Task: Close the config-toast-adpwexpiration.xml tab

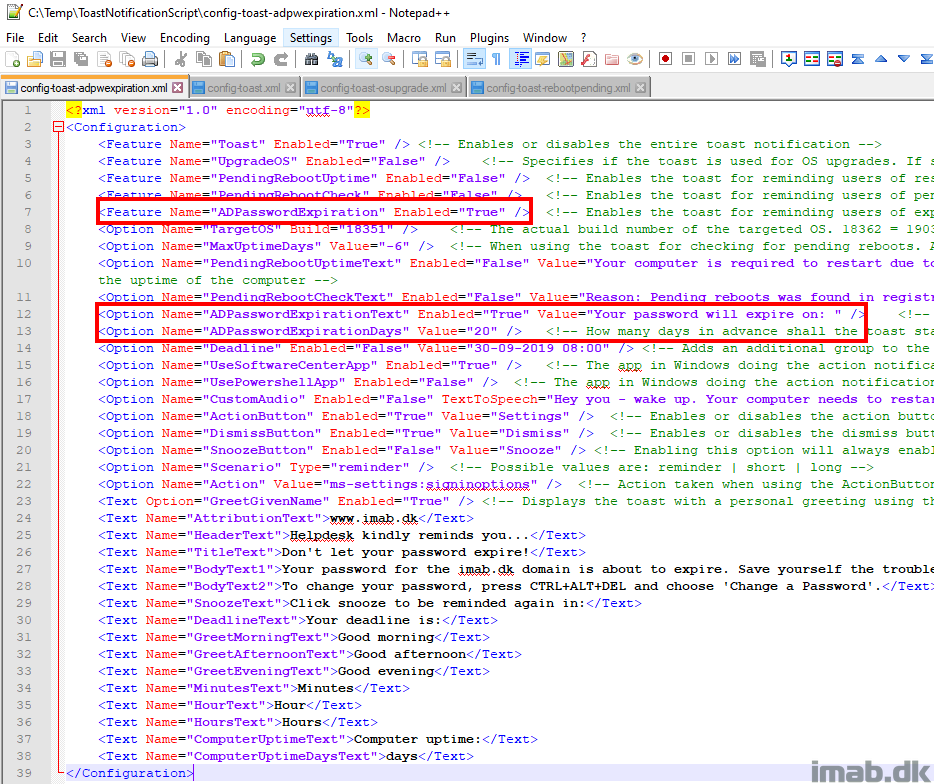Action: click(178, 88)
